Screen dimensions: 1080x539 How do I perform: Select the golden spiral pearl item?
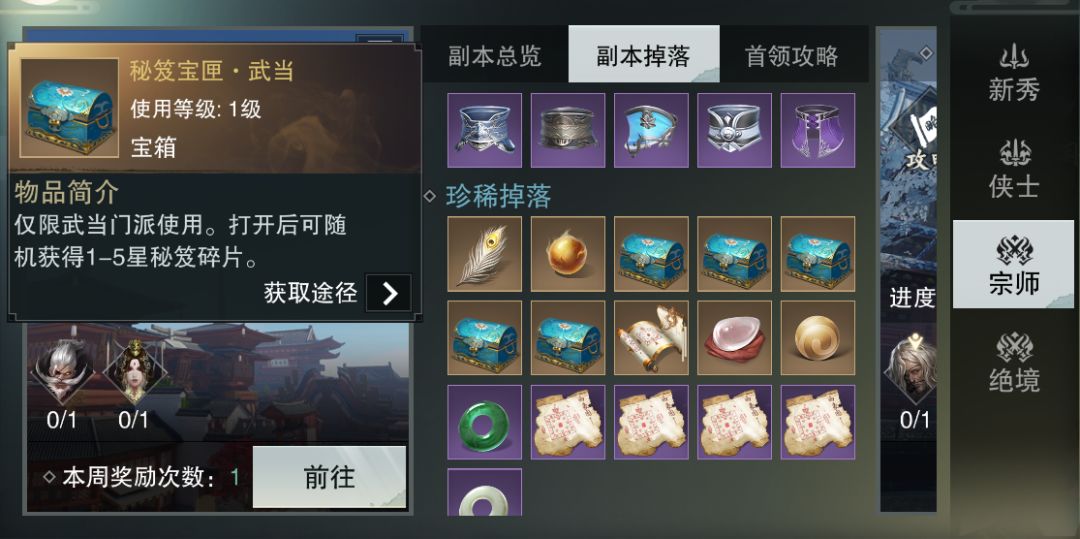coord(818,337)
